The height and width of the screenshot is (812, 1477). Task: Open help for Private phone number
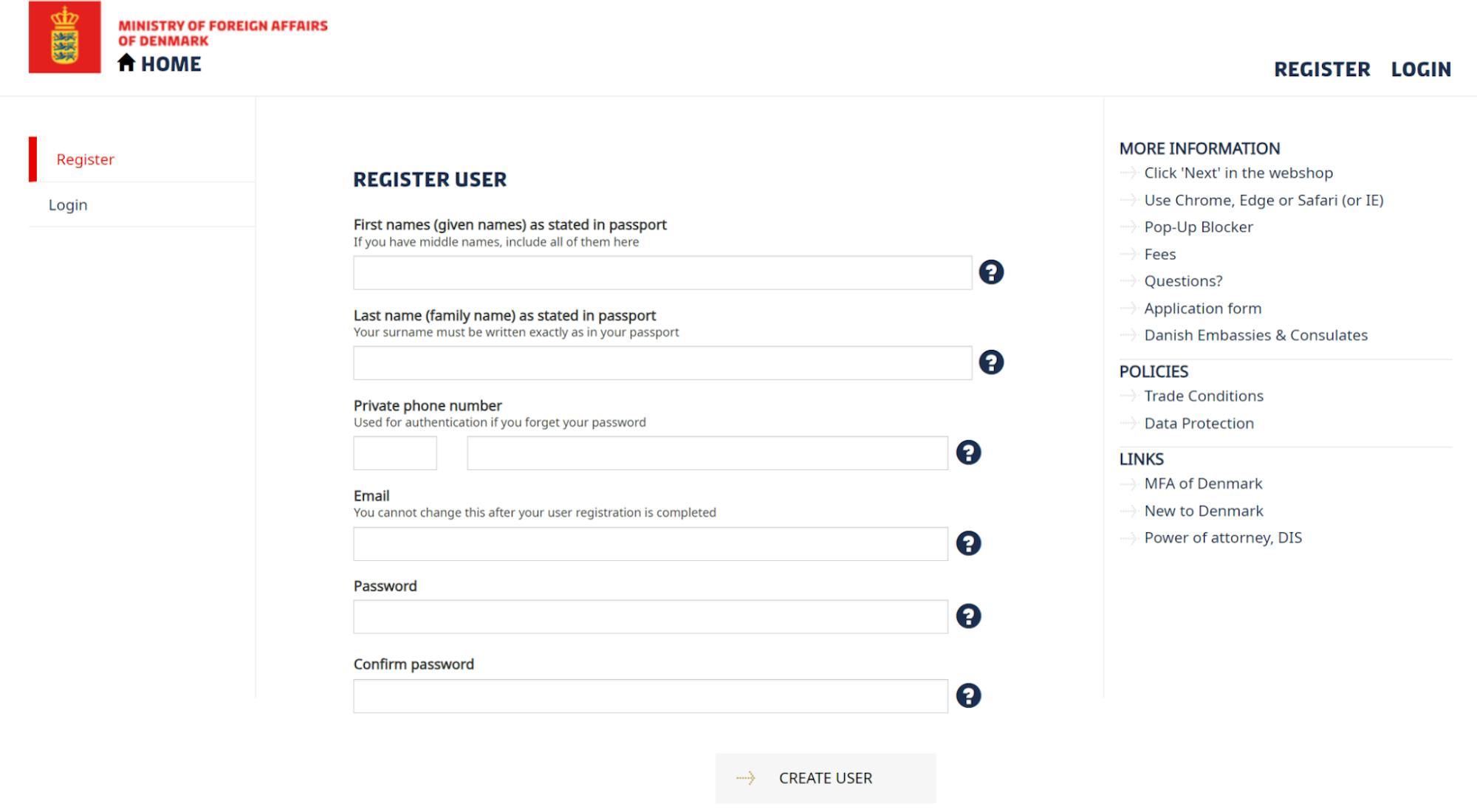click(970, 453)
